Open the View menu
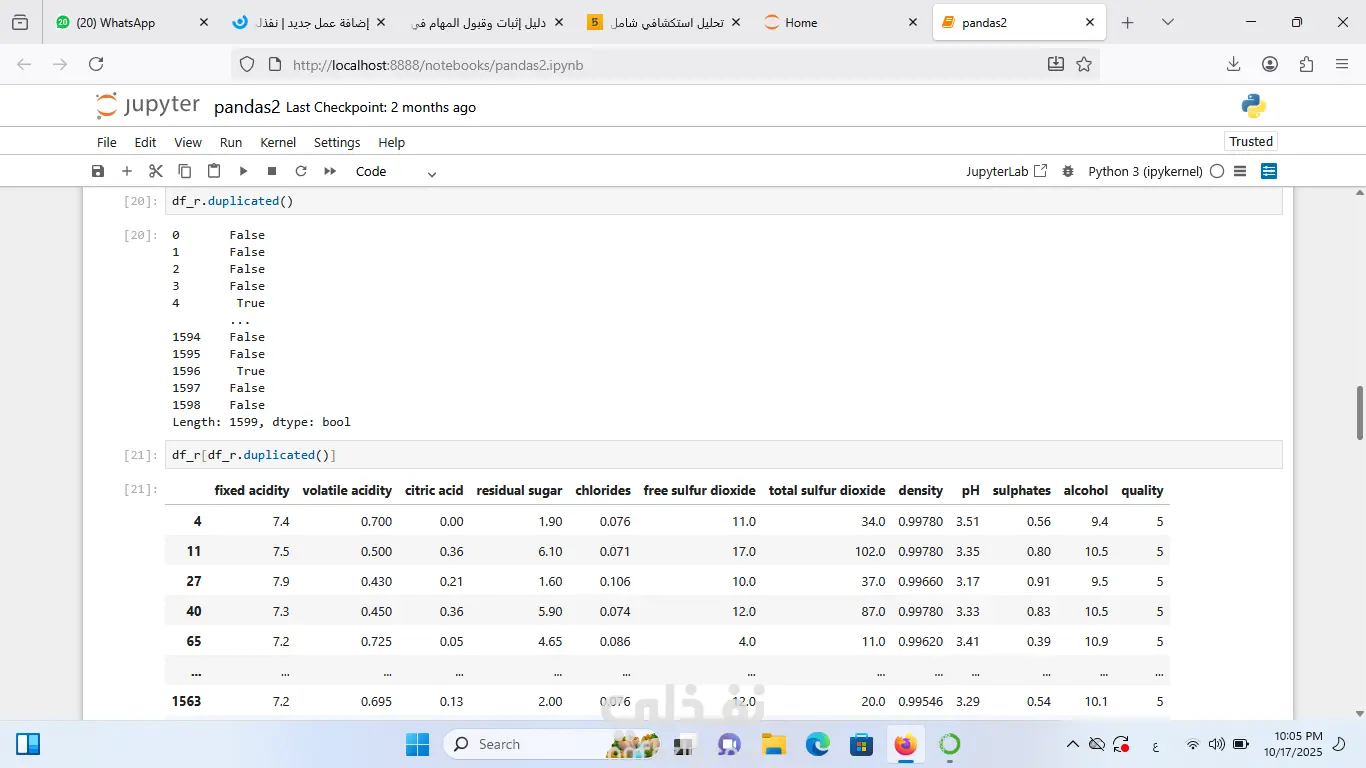Image resolution: width=1366 pixels, height=768 pixels. tap(188, 142)
